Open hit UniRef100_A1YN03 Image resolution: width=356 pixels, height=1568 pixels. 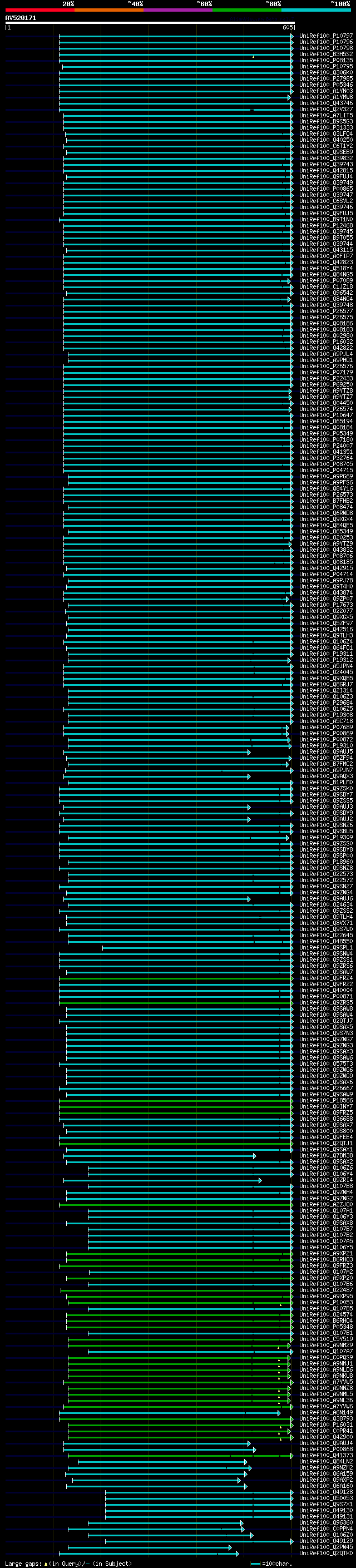click(x=326, y=91)
